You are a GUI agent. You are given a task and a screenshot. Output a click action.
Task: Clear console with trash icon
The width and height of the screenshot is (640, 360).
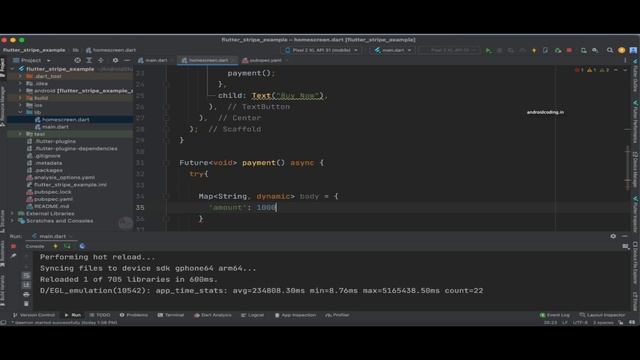coord(27,304)
